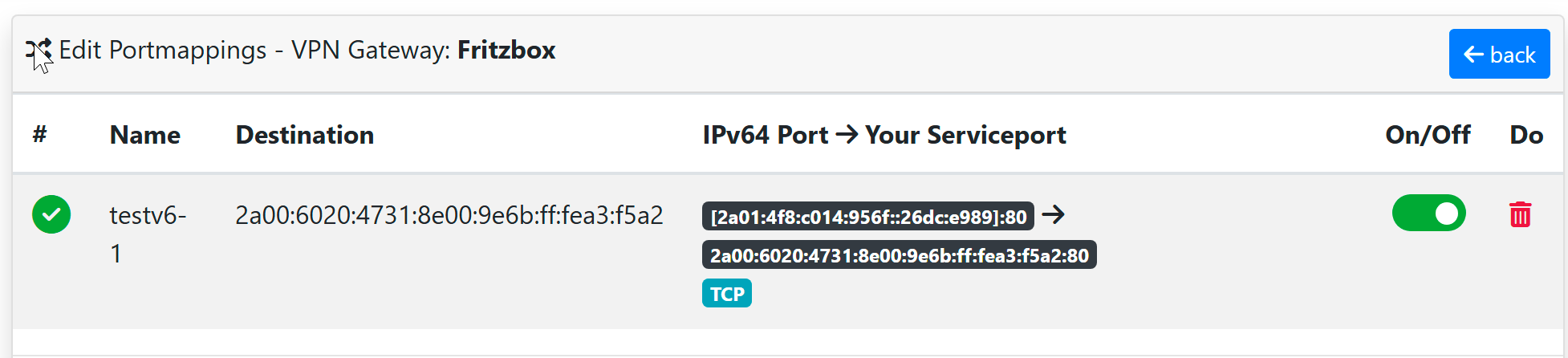Image resolution: width=1568 pixels, height=358 pixels.
Task: Click the Fritzbox gateway name in title
Action: click(x=506, y=51)
